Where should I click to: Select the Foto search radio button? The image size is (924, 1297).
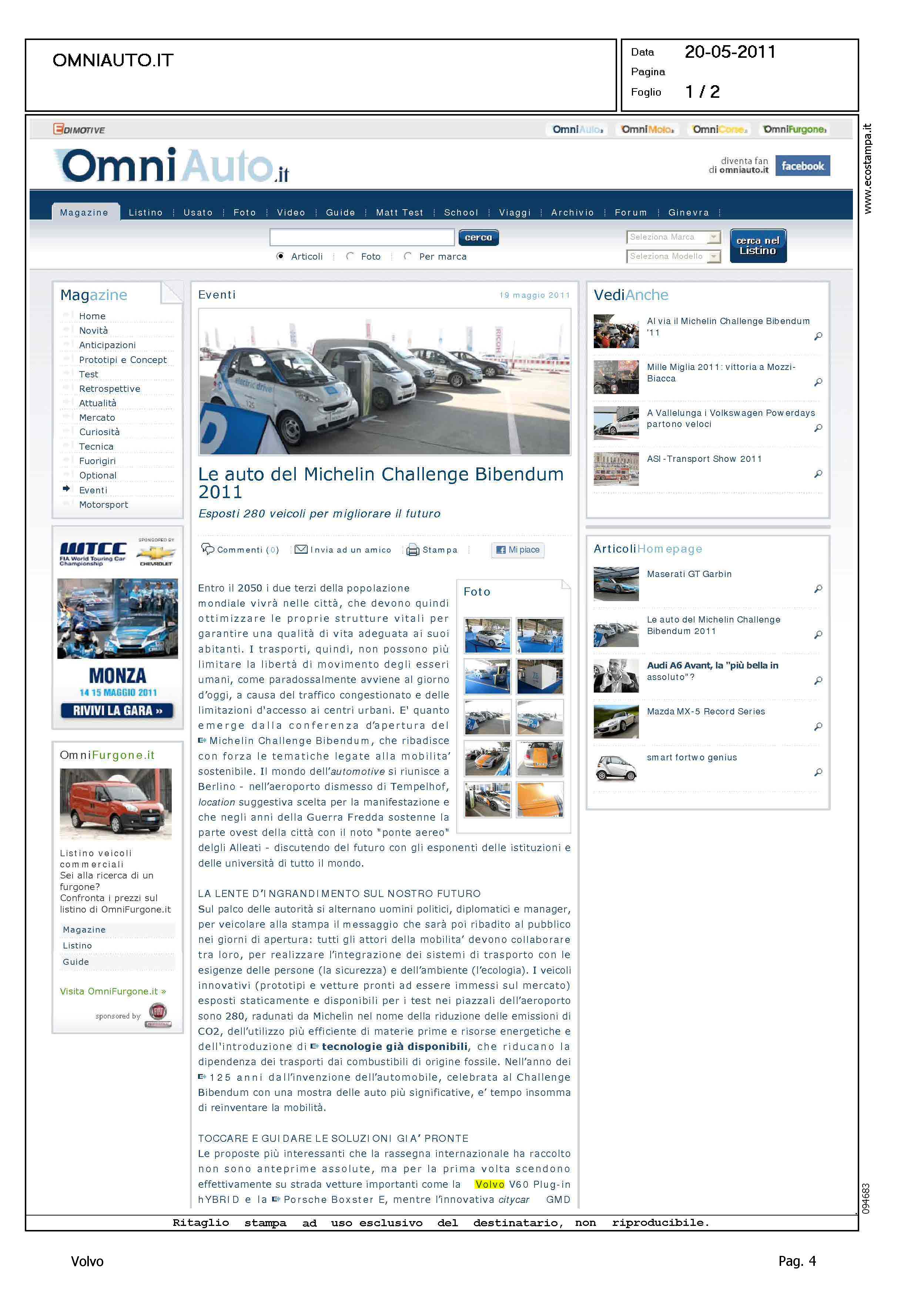click(x=351, y=256)
